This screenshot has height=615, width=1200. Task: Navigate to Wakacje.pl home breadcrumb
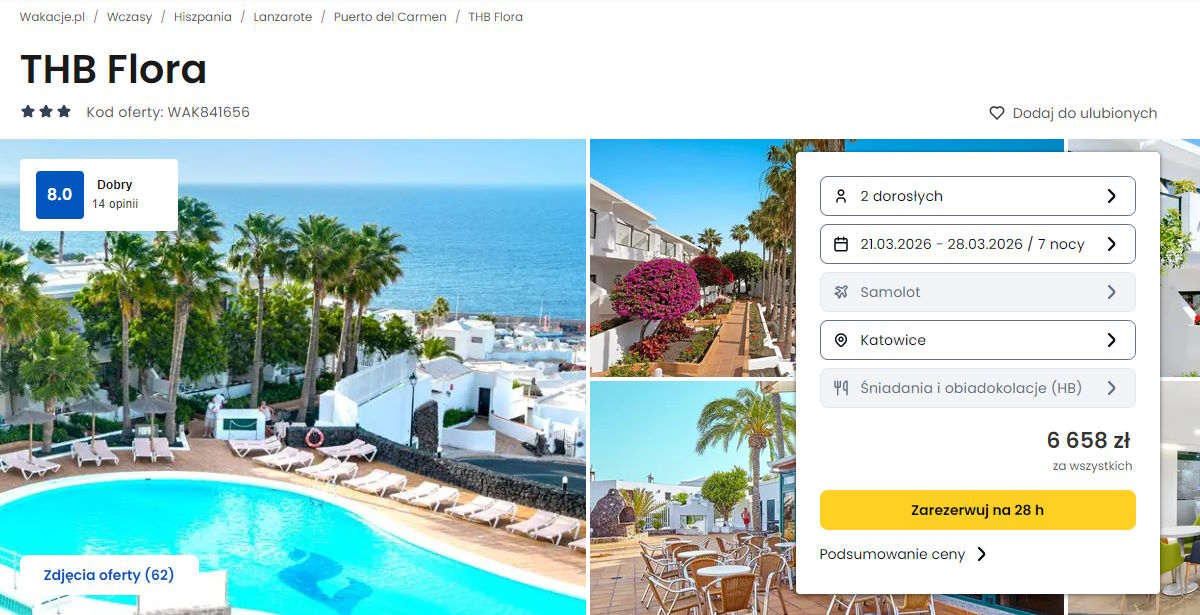[x=53, y=17]
